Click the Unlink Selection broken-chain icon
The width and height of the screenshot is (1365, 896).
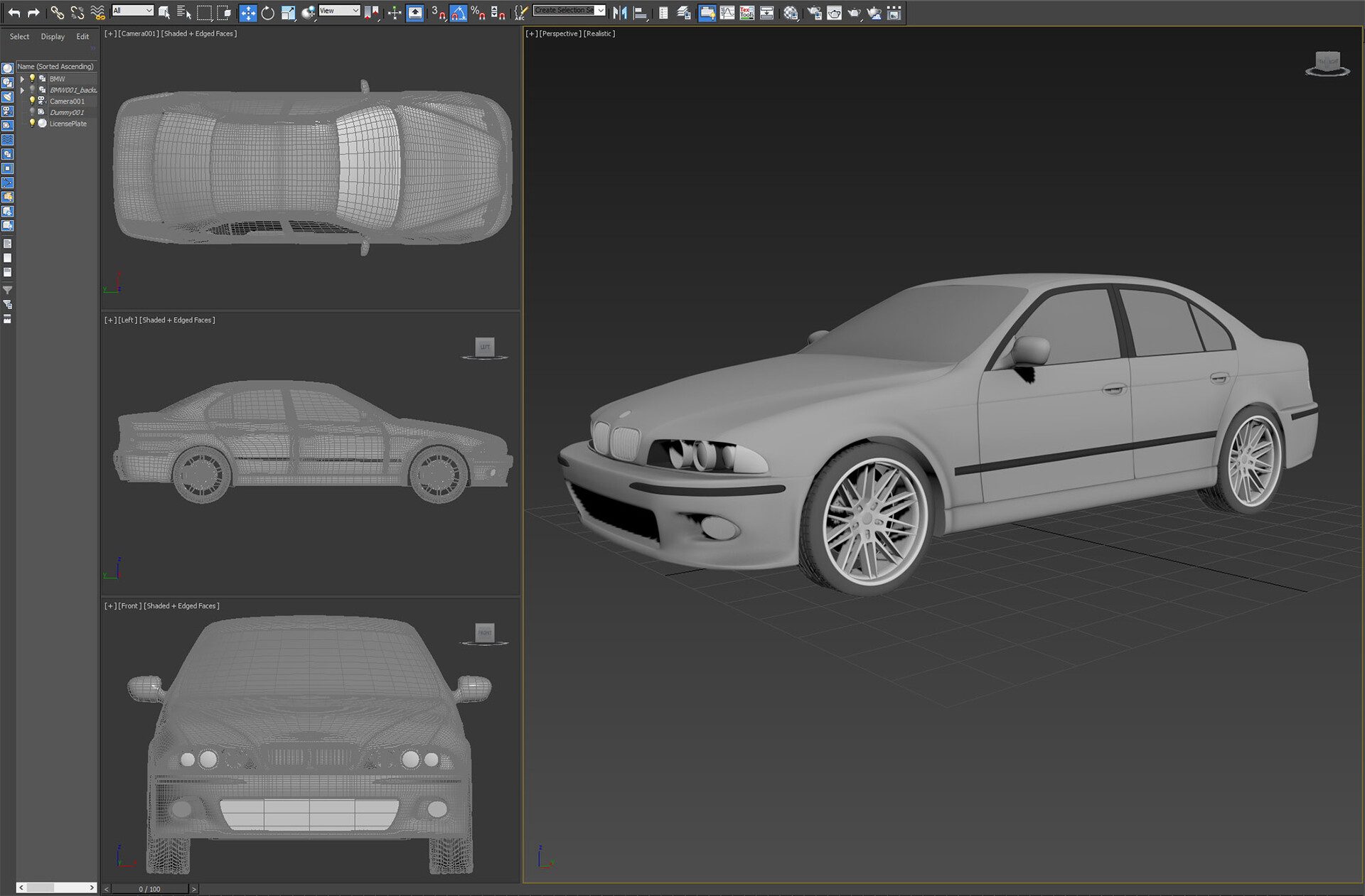coord(77,13)
